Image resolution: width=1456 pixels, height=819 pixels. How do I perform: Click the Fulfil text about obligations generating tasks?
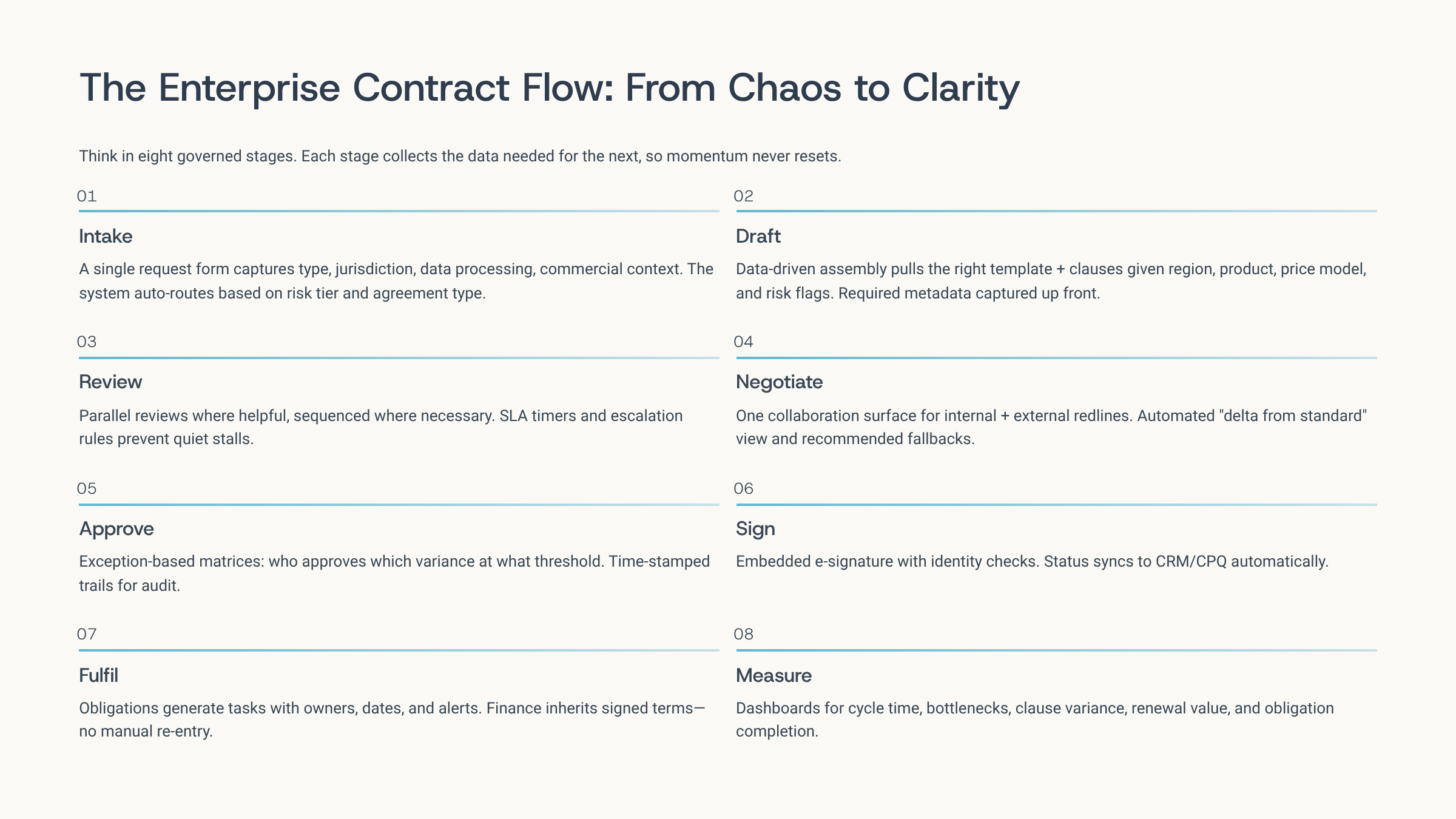[391, 720]
